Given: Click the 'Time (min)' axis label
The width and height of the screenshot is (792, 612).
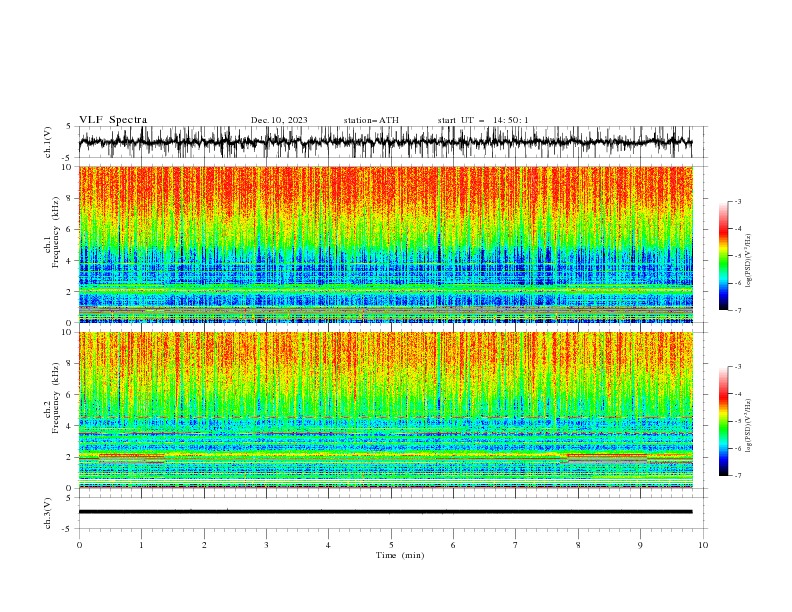Looking at the screenshot, I should click(400, 555).
